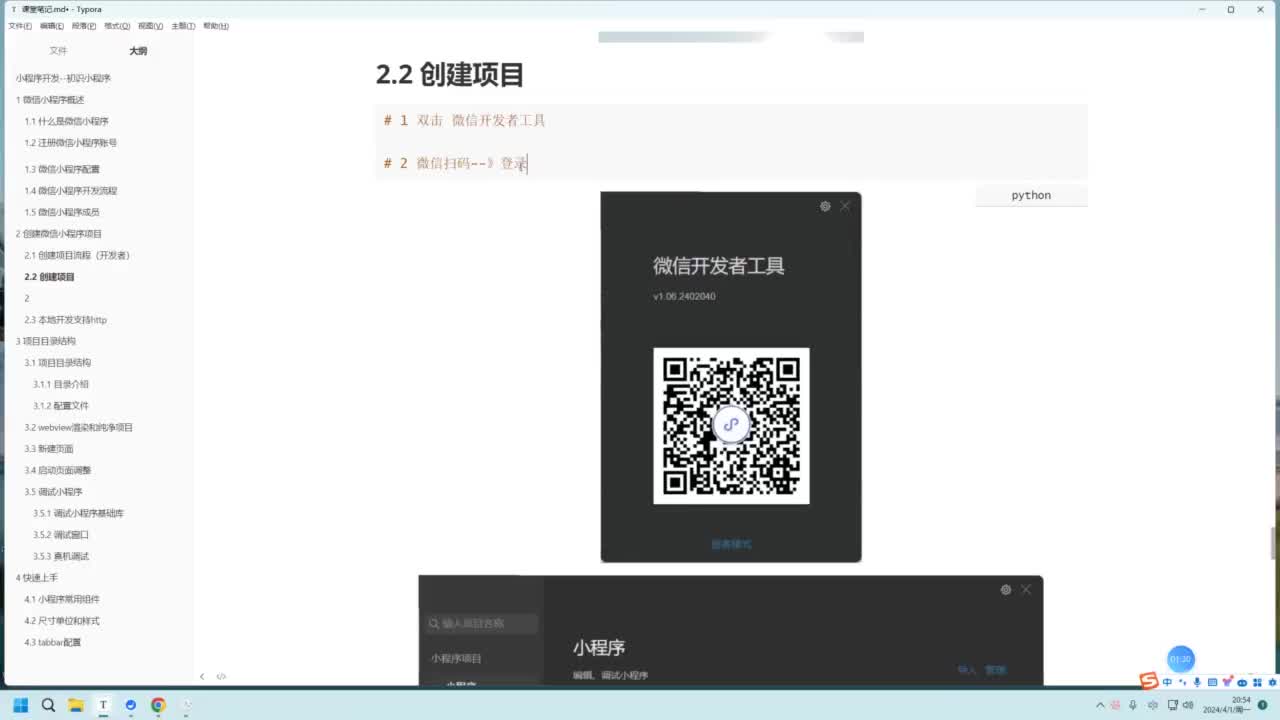Jump to outline item 4.2 尺寸单位和样式
This screenshot has width=1280, height=720.
click(62, 621)
